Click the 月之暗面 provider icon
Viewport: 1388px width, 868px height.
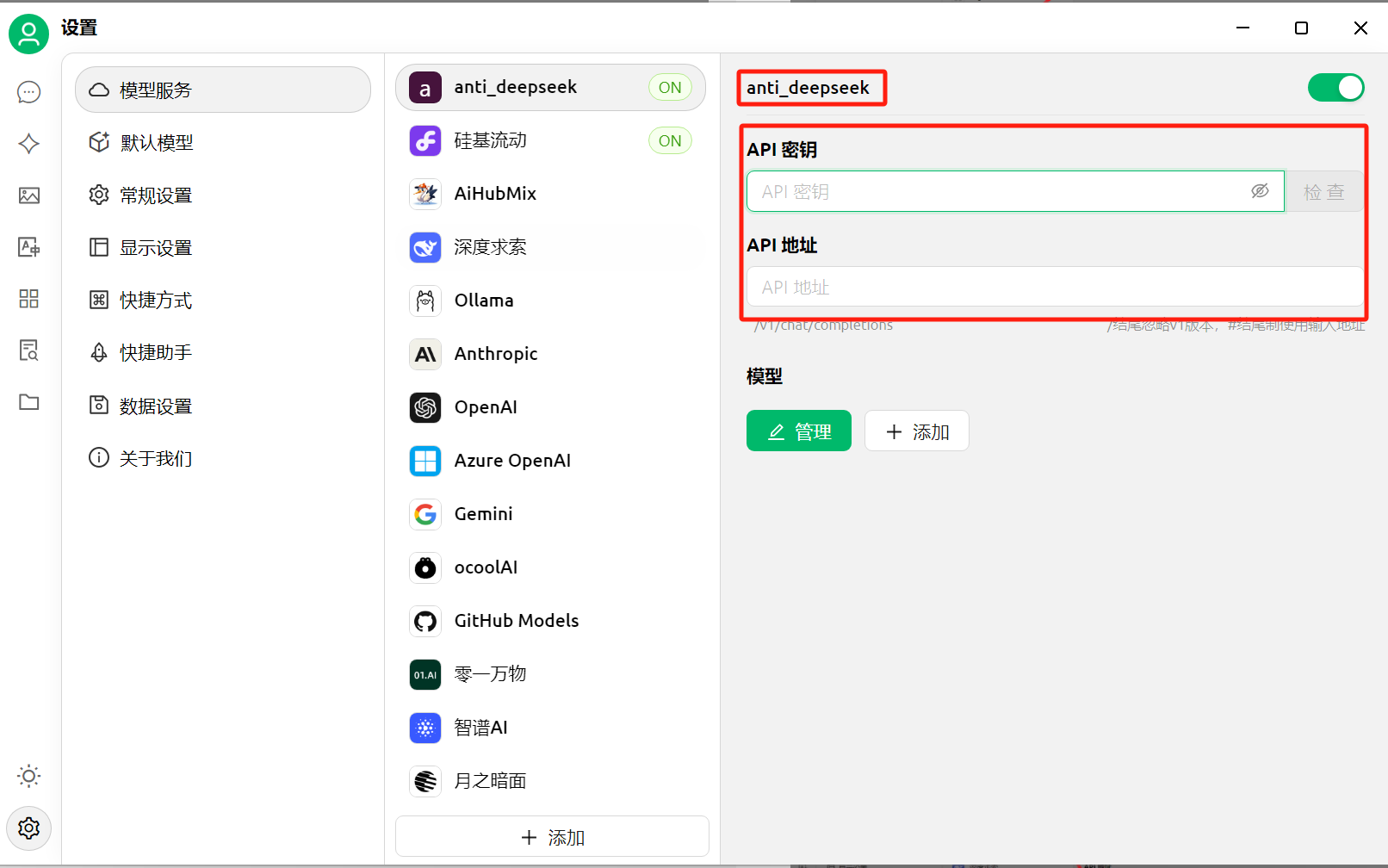click(425, 781)
